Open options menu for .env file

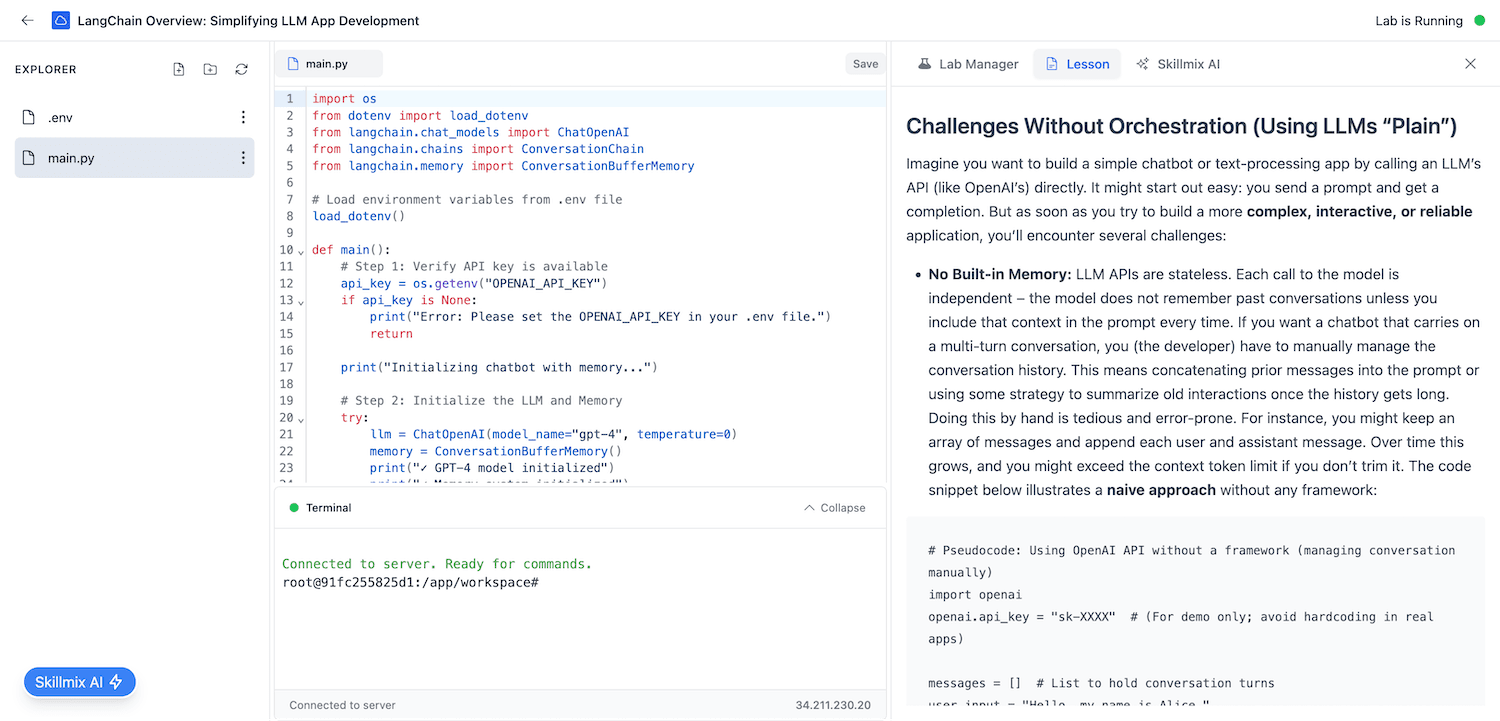[243, 117]
